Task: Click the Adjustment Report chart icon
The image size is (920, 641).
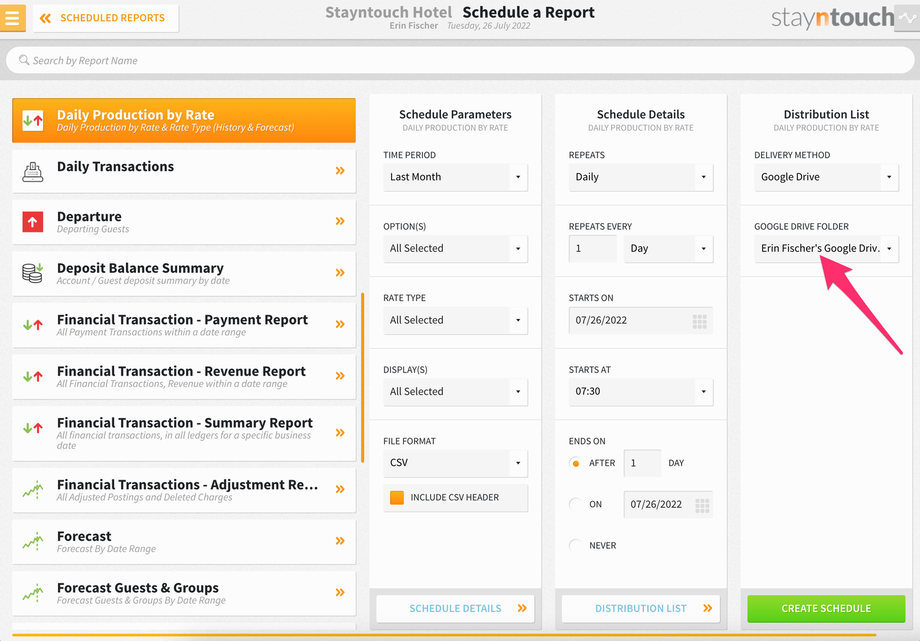Action: pyautogui.click(x=33, y=490)
